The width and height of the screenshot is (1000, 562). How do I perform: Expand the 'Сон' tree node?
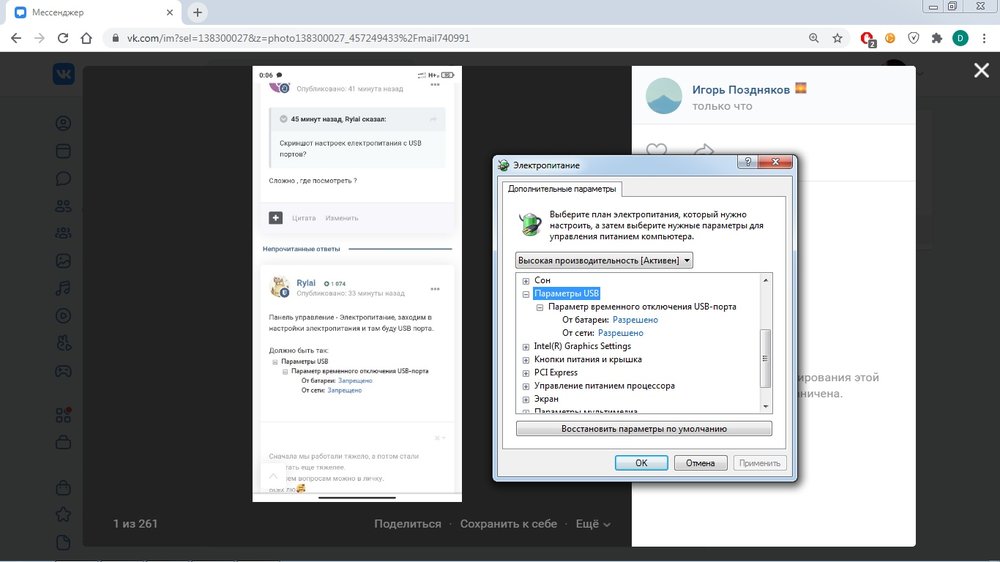[x=526, y=281]
